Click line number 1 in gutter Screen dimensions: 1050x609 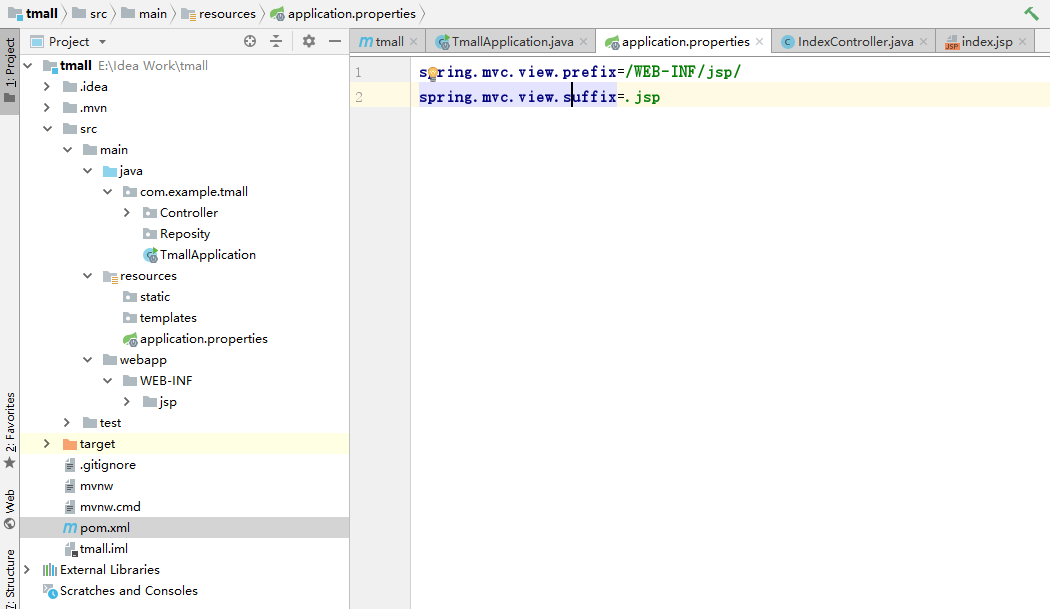click(x=358, y=72)
